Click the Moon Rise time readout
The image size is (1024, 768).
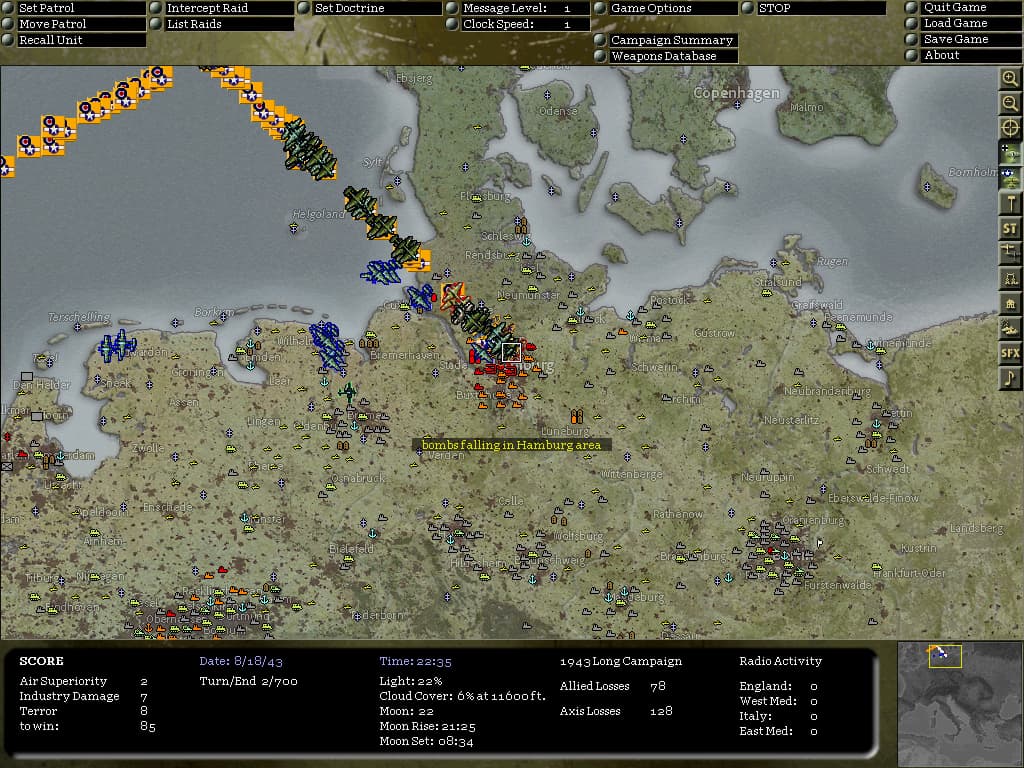(x=427, y=726)
